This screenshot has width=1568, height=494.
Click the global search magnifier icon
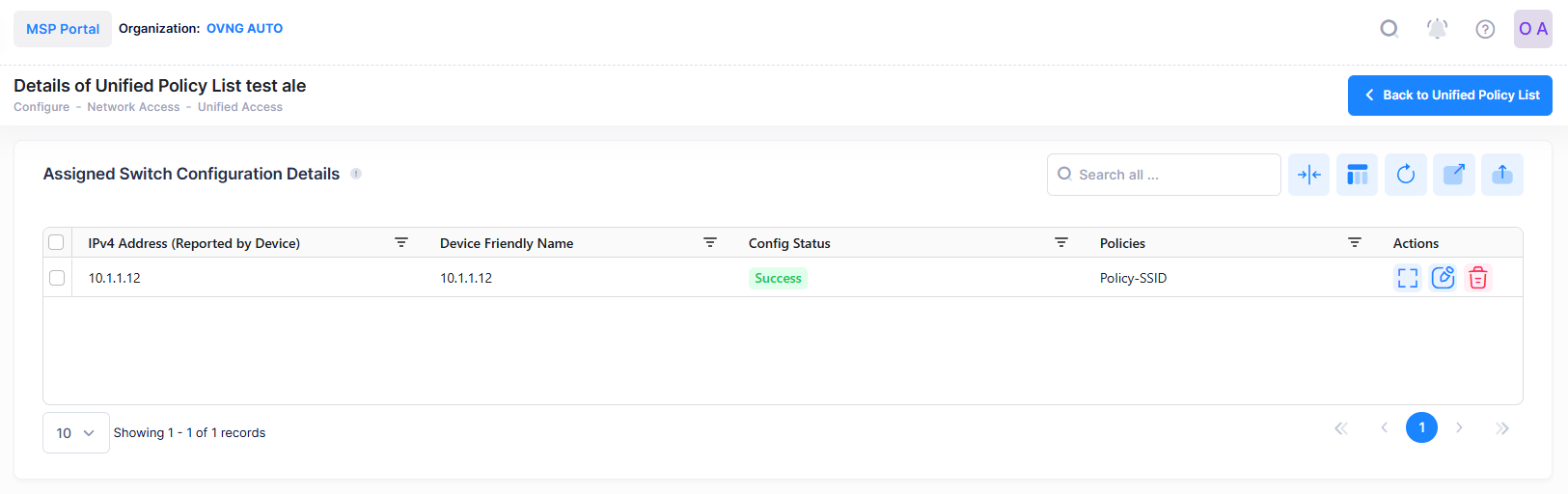point(1389,29)
